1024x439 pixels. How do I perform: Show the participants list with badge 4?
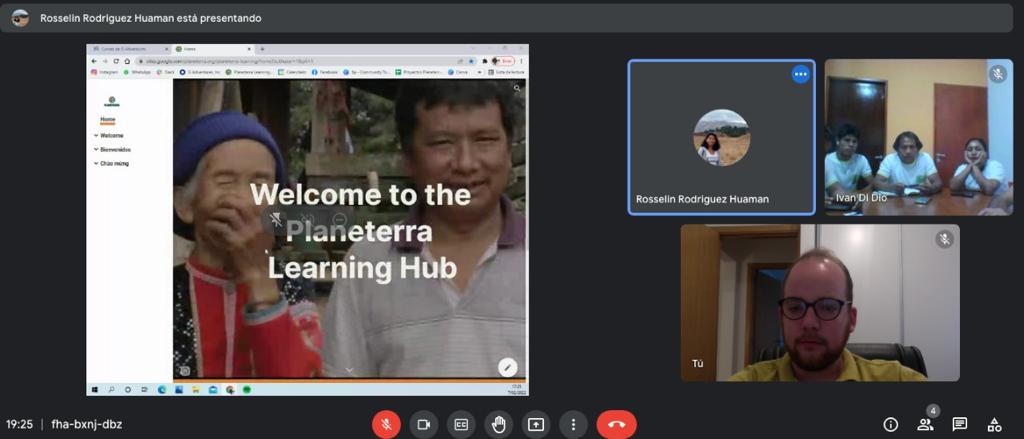coord(925,425)
